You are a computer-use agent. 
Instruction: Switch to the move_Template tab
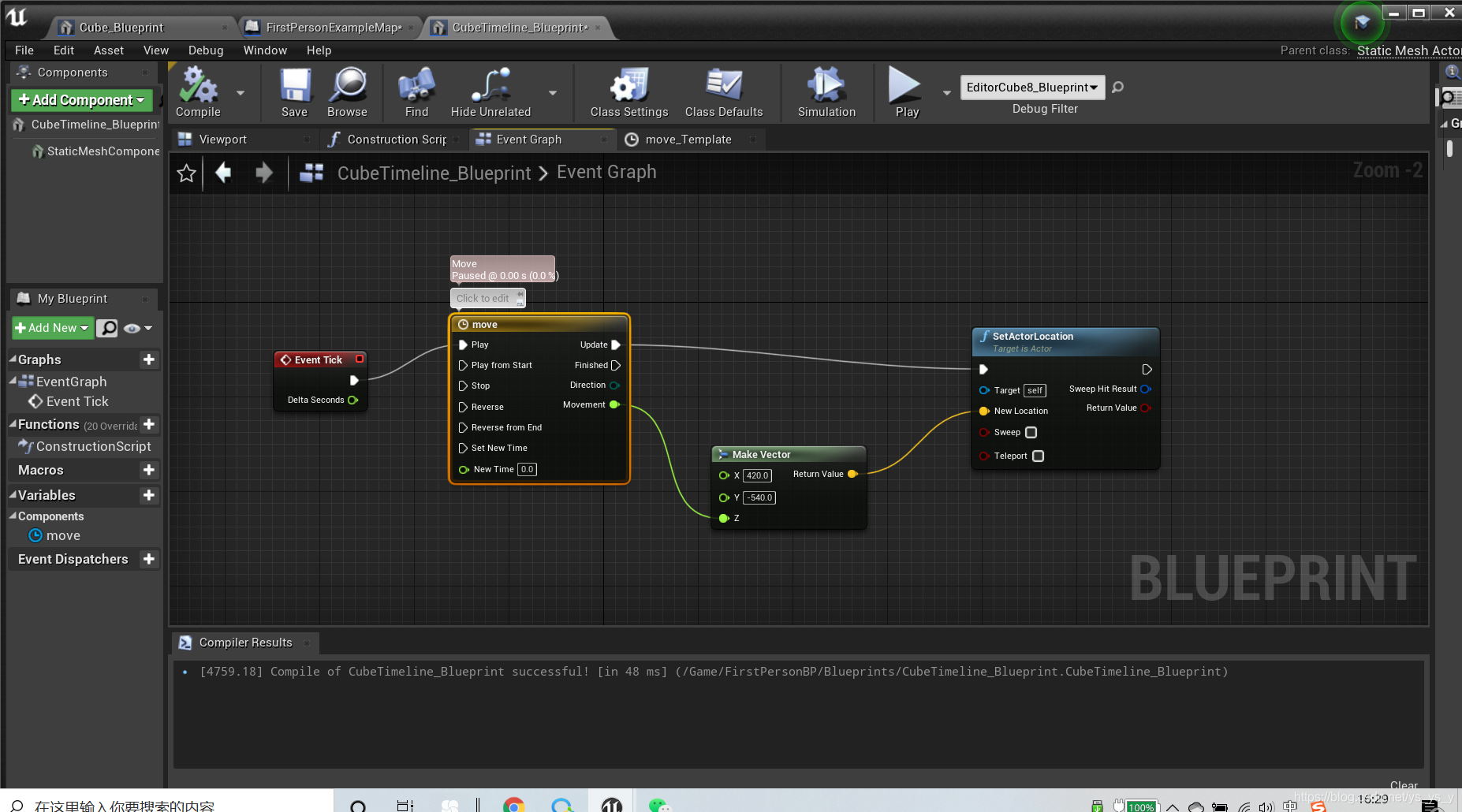pyautogui.click(x=688, y=139)
